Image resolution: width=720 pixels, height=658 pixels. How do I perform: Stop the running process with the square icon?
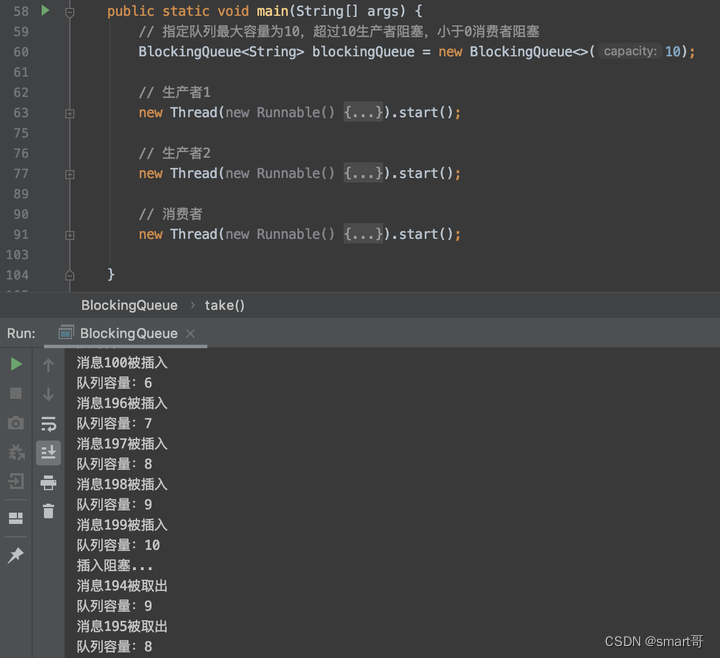click(x=16, y=393)
